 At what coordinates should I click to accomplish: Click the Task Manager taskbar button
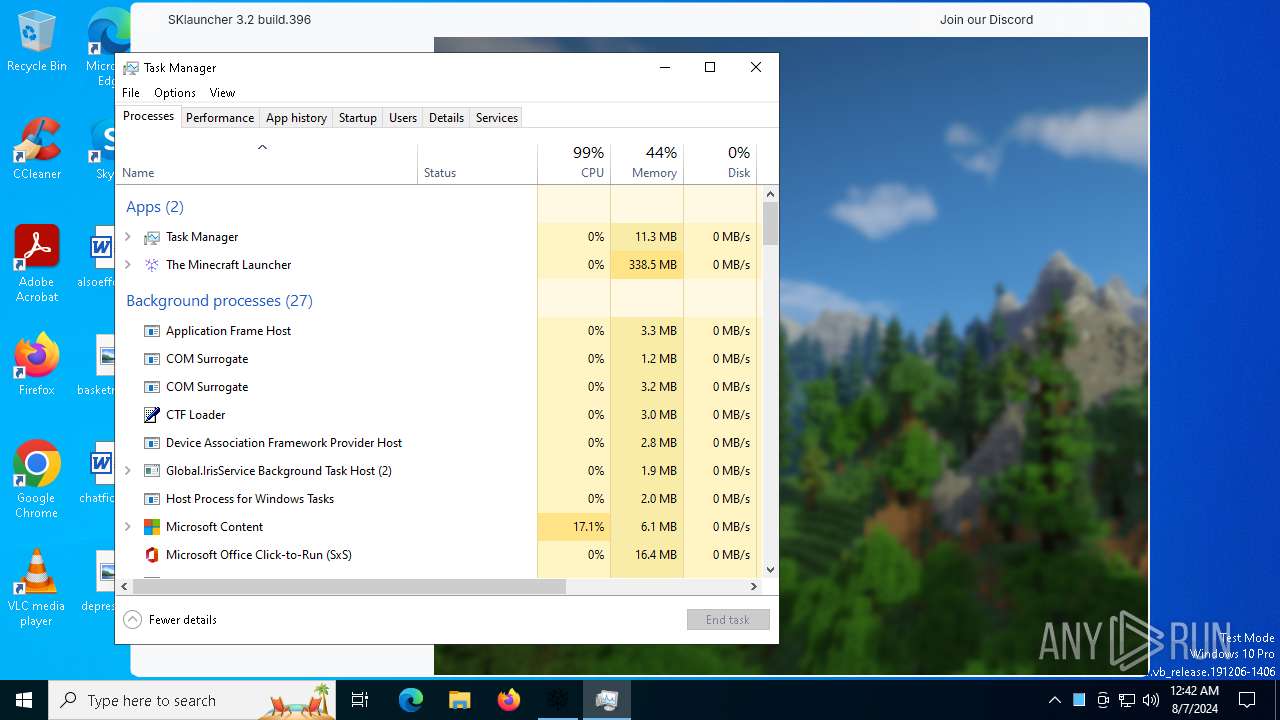606,700
